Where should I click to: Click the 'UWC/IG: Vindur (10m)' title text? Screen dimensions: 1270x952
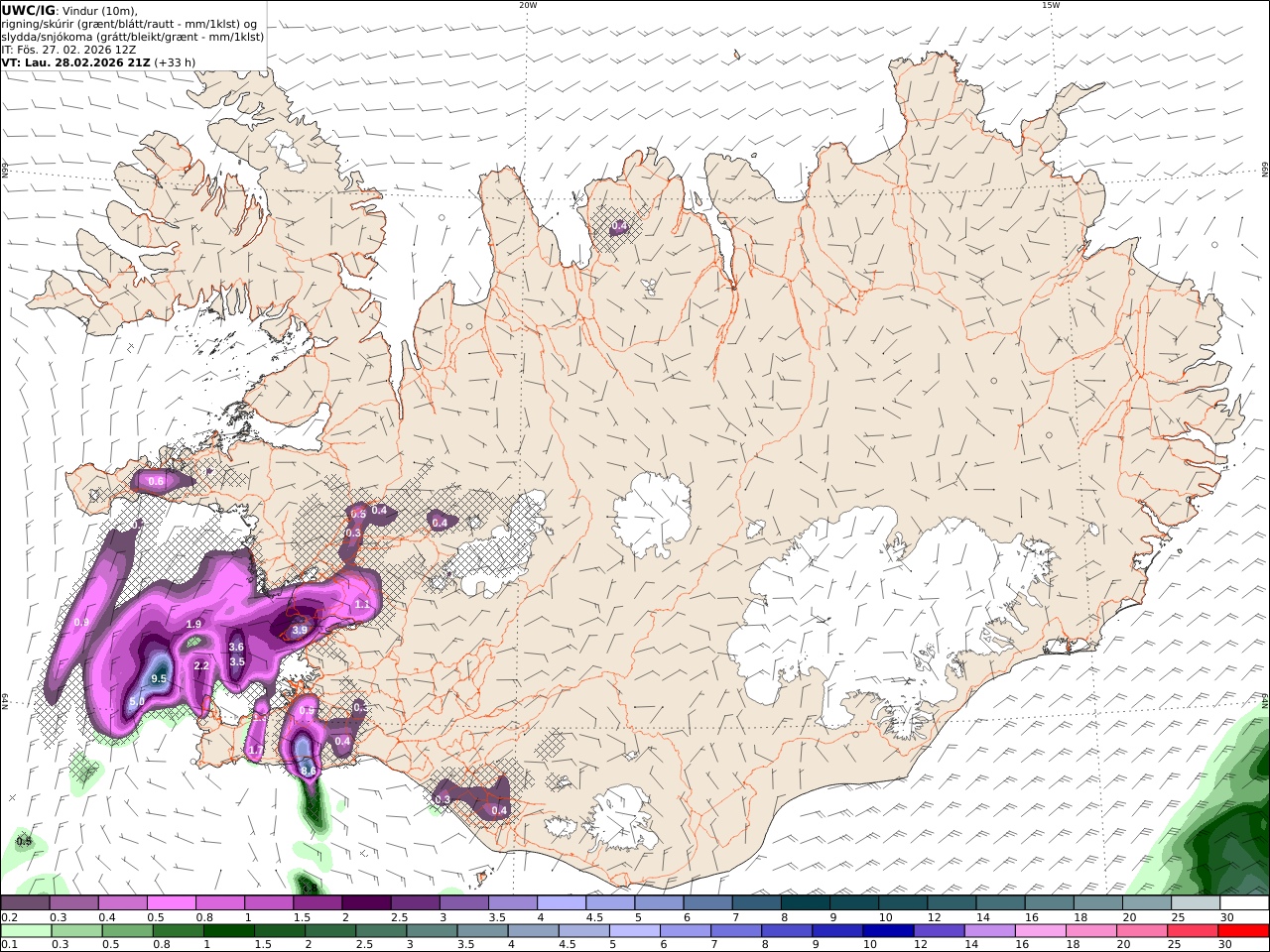[69, 11]
